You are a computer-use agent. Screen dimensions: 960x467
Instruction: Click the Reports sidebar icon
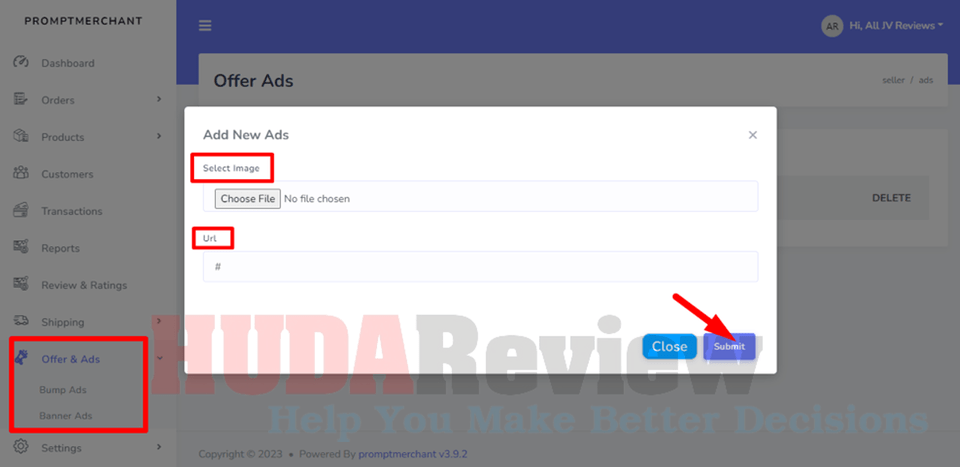point(21,248)
